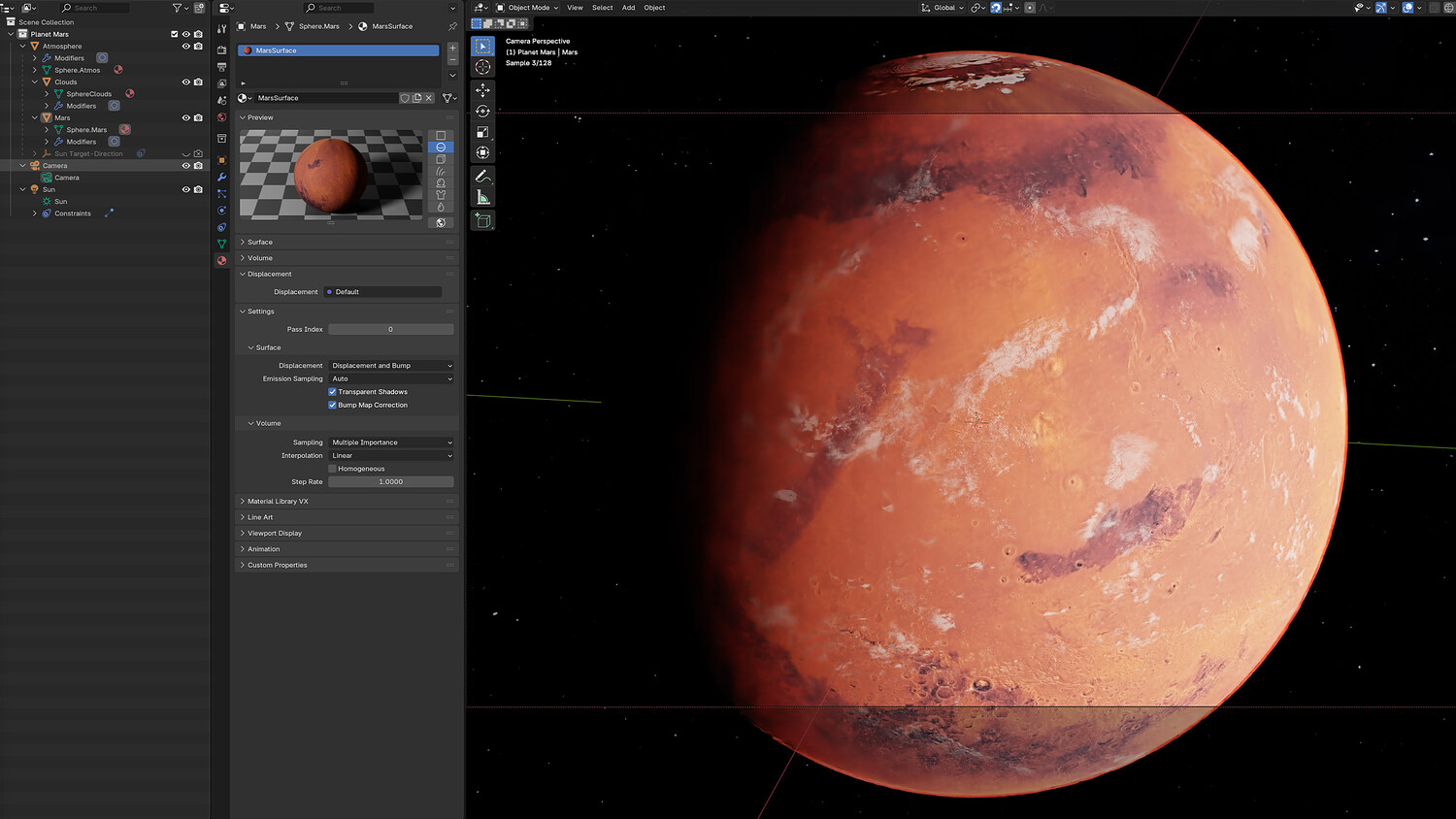Open the Object Mode dropdown

click(528, 8)
